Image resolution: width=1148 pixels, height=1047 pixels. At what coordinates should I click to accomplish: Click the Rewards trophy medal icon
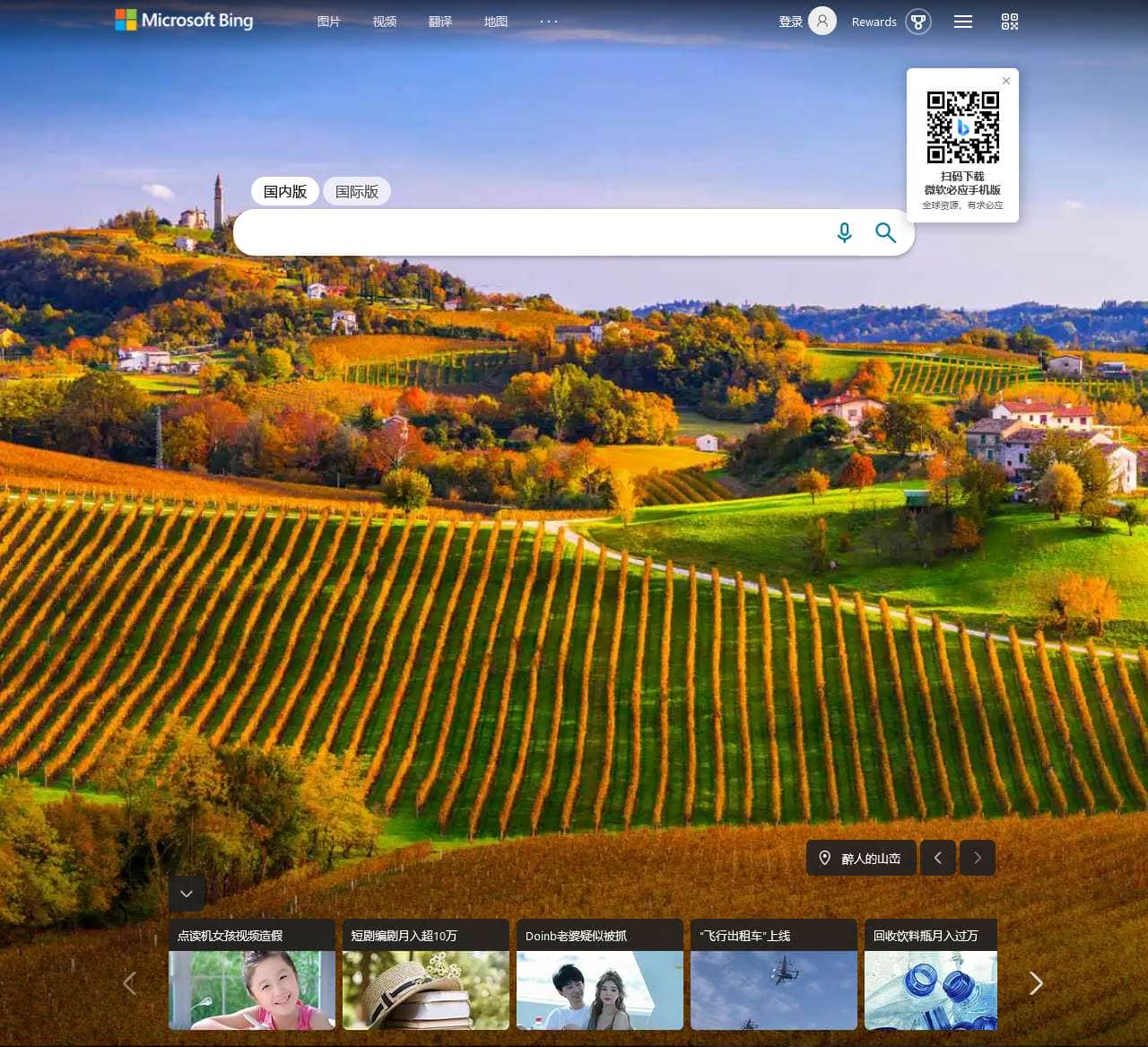[x=918, y=22]
